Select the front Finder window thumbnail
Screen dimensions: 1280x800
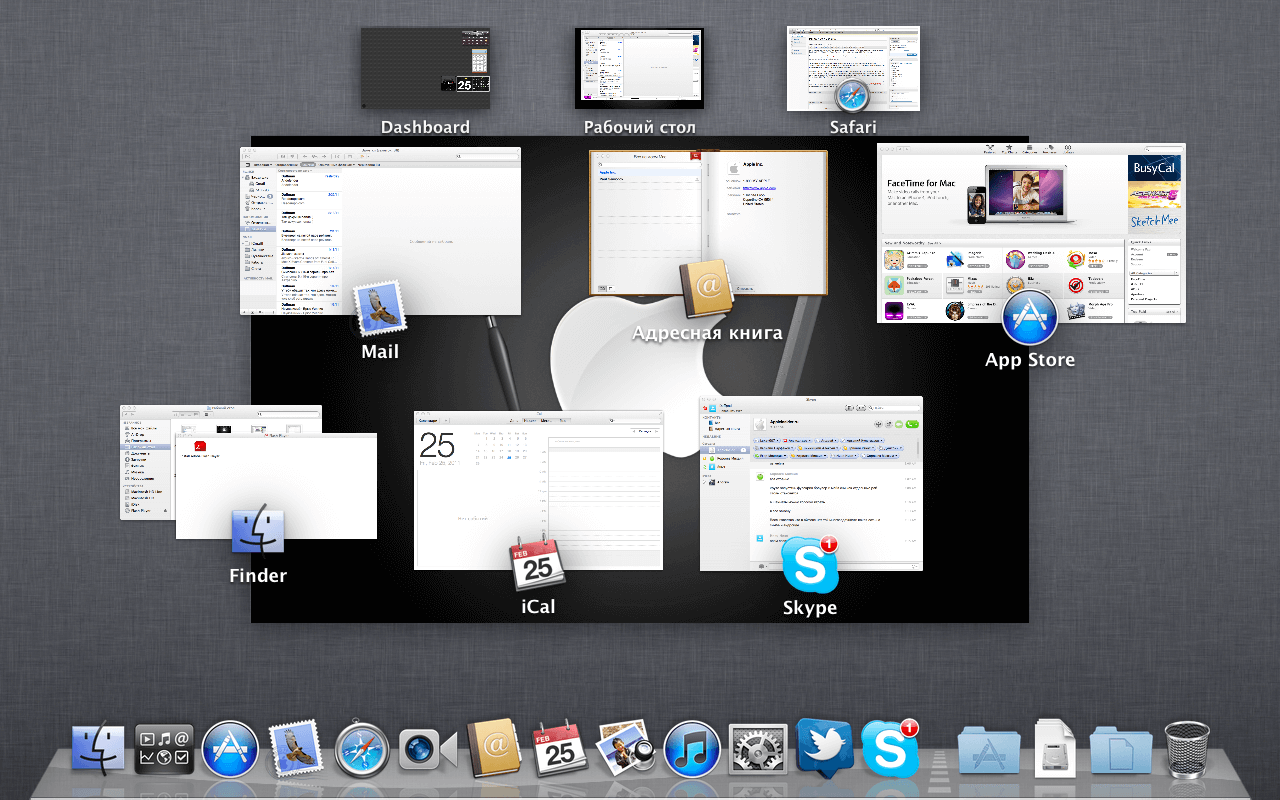coord(276,486)
